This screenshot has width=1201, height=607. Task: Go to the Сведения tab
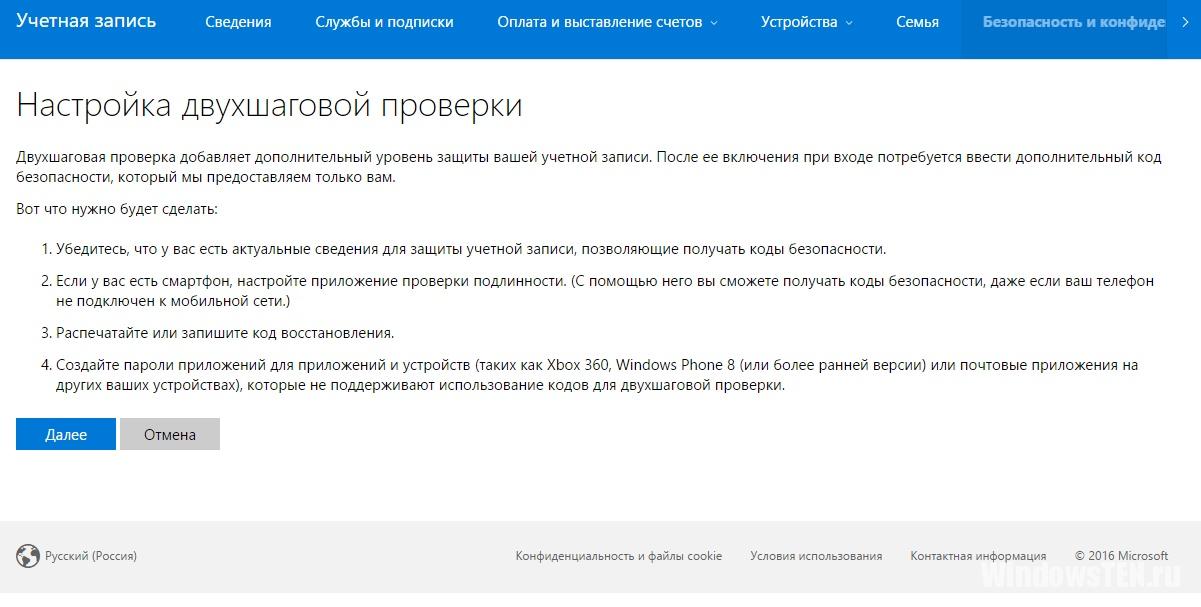point(238,22)
